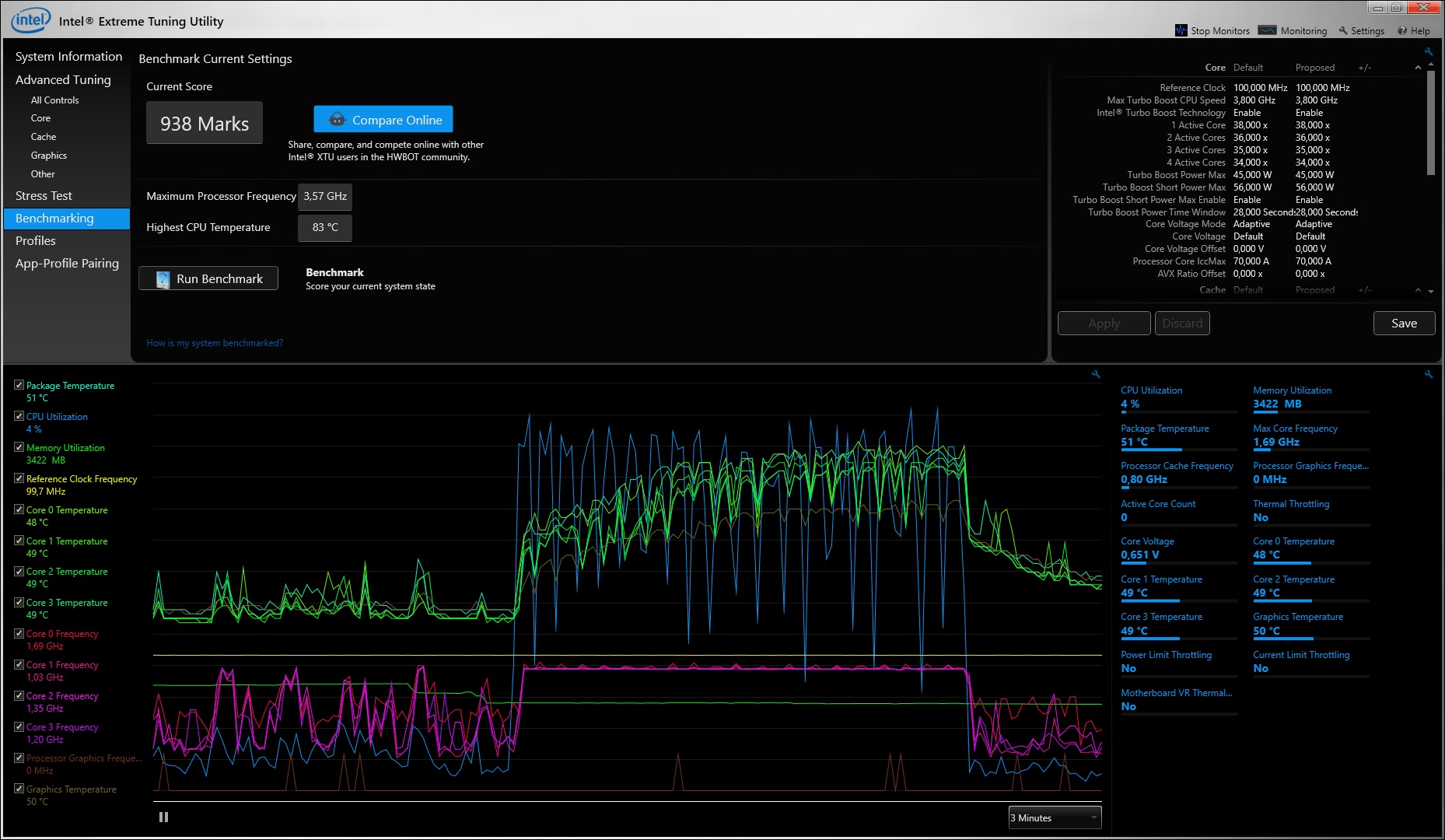Click the 938 Marks score box

[x=205, y=123]
